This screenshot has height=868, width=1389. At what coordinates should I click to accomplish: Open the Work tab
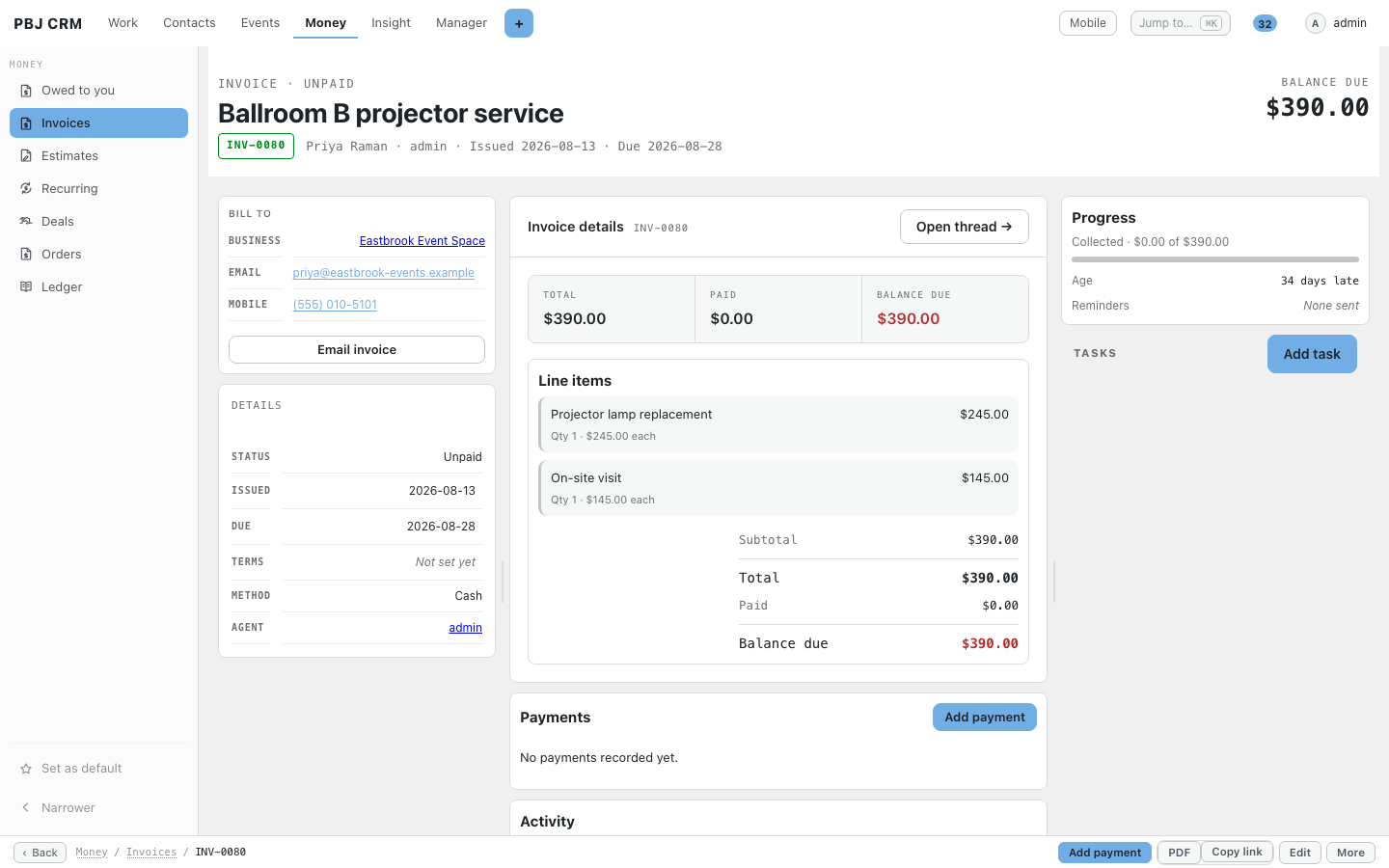point(123,23)
